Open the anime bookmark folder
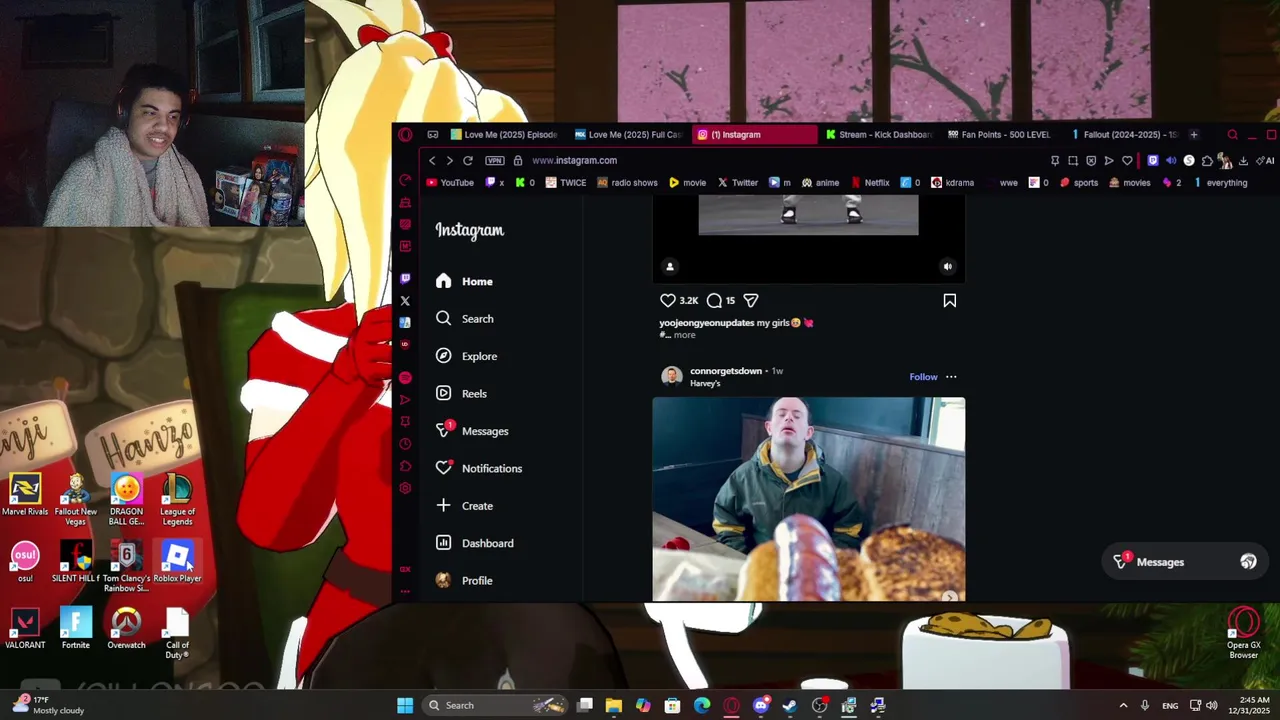 [820, 183]
